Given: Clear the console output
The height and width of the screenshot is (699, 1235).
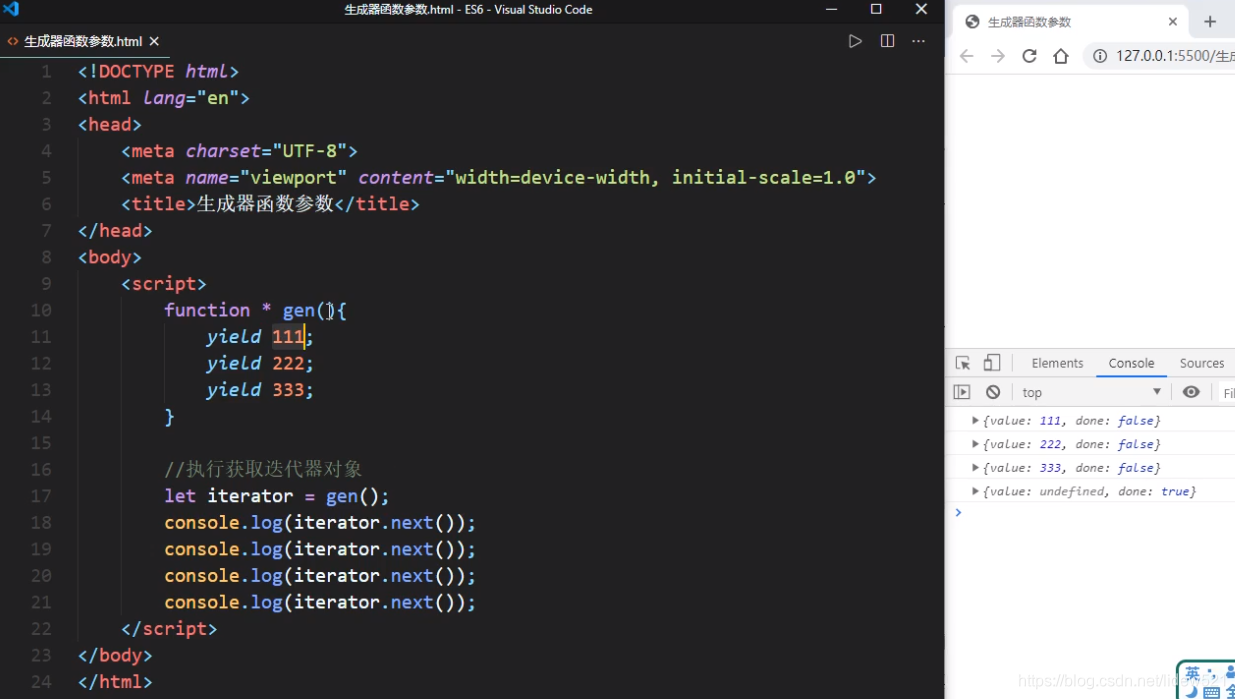Looking at the screenshot, I should tap(993, 392).
